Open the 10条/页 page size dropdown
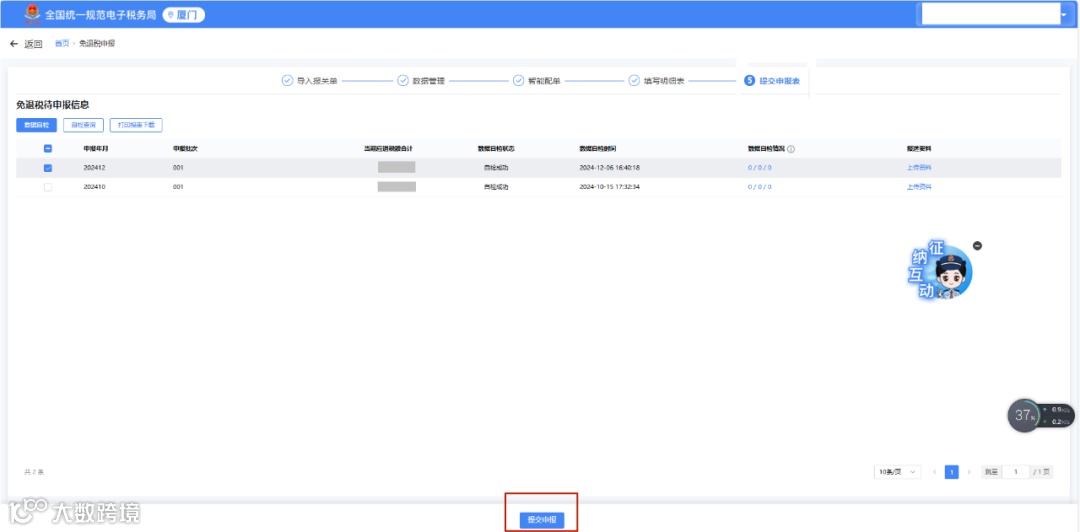 pos(897,472)
